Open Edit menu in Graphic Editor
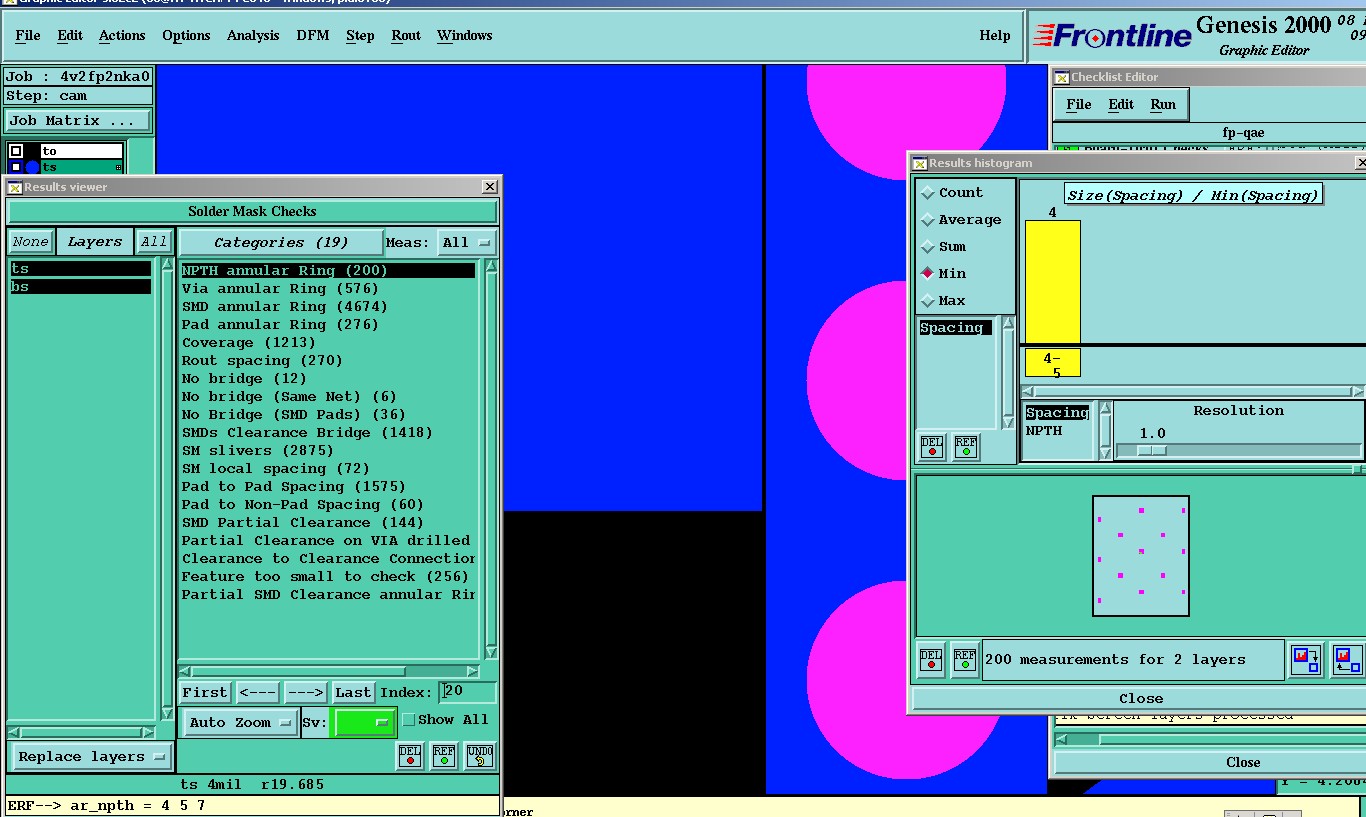Viewport: 1366px width, 817px height. click(70, 35)
